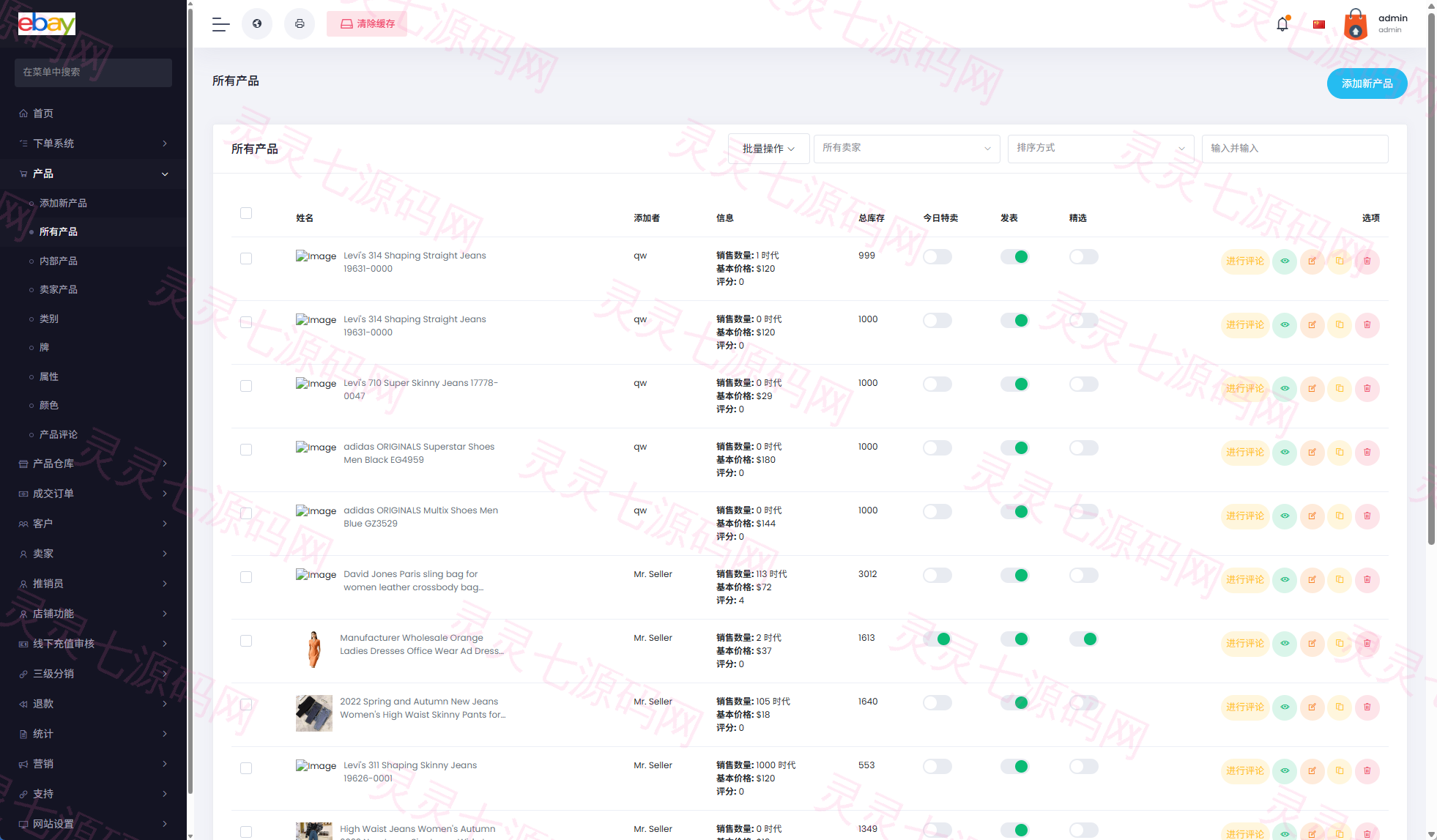The image size is (1437, 840).
Task: Collapse the 产品 sidebar menu
Action: (x=93, y=174)
